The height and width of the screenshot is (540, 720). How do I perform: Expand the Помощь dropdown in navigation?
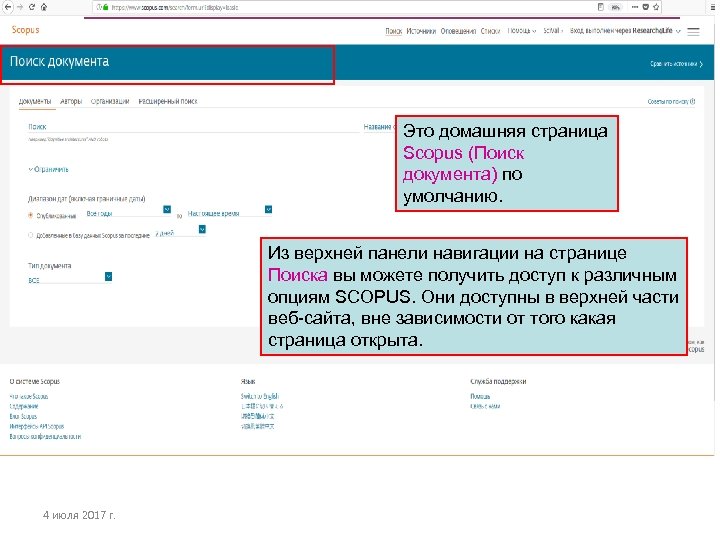tap(522, 31)
